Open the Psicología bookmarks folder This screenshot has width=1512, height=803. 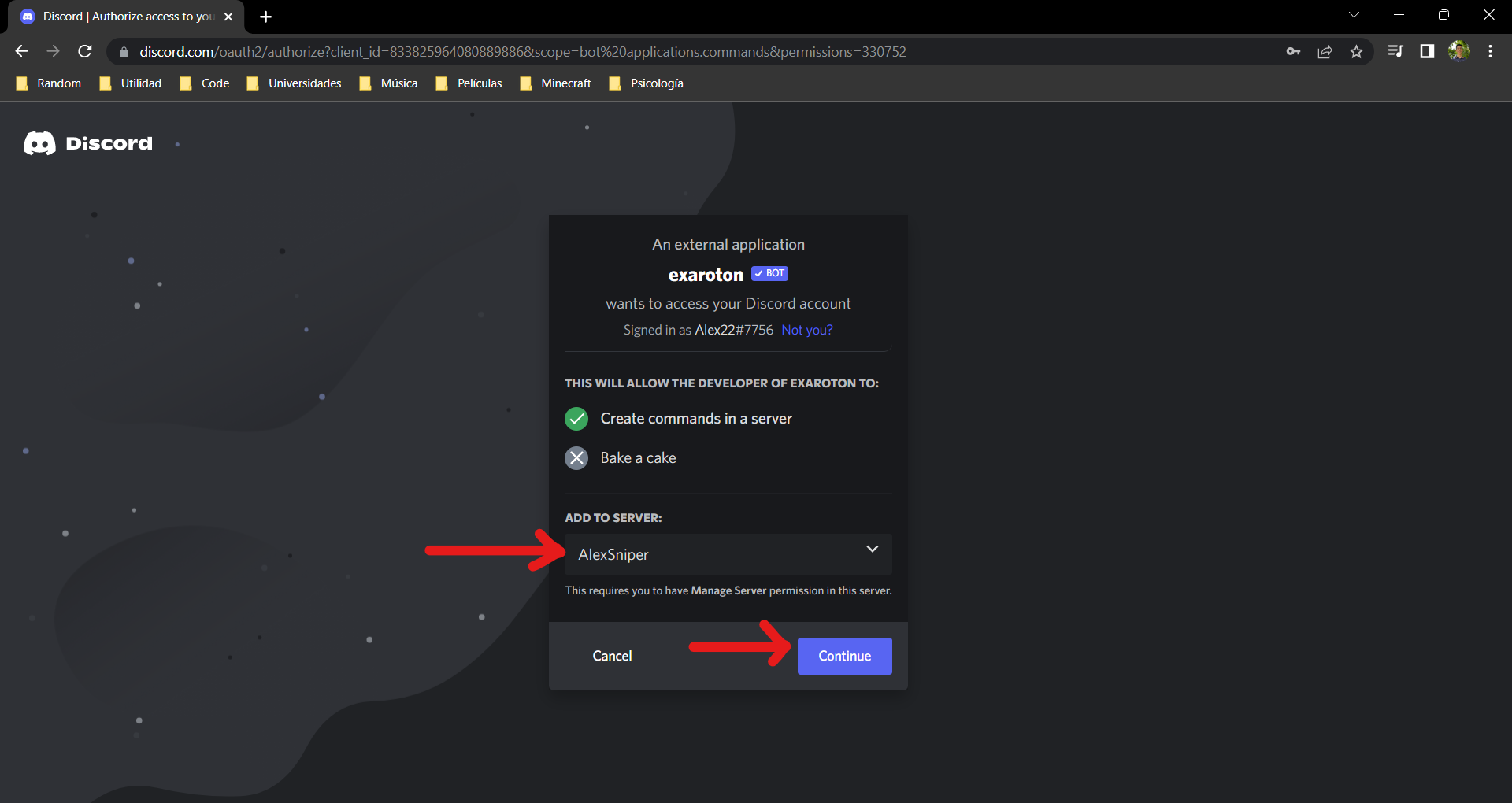click(x=647, y=83)
